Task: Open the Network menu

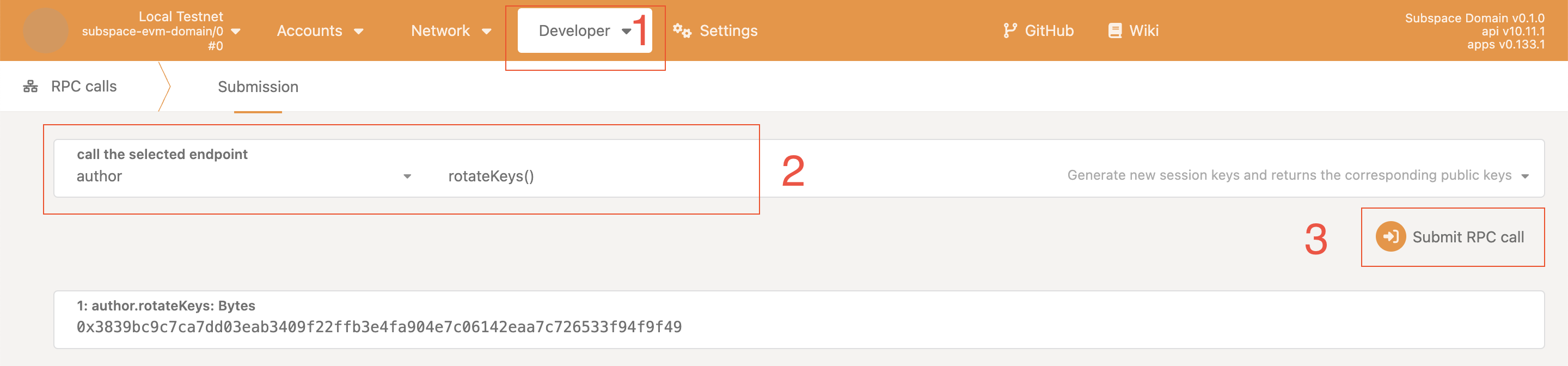Action: click(451, 30)
